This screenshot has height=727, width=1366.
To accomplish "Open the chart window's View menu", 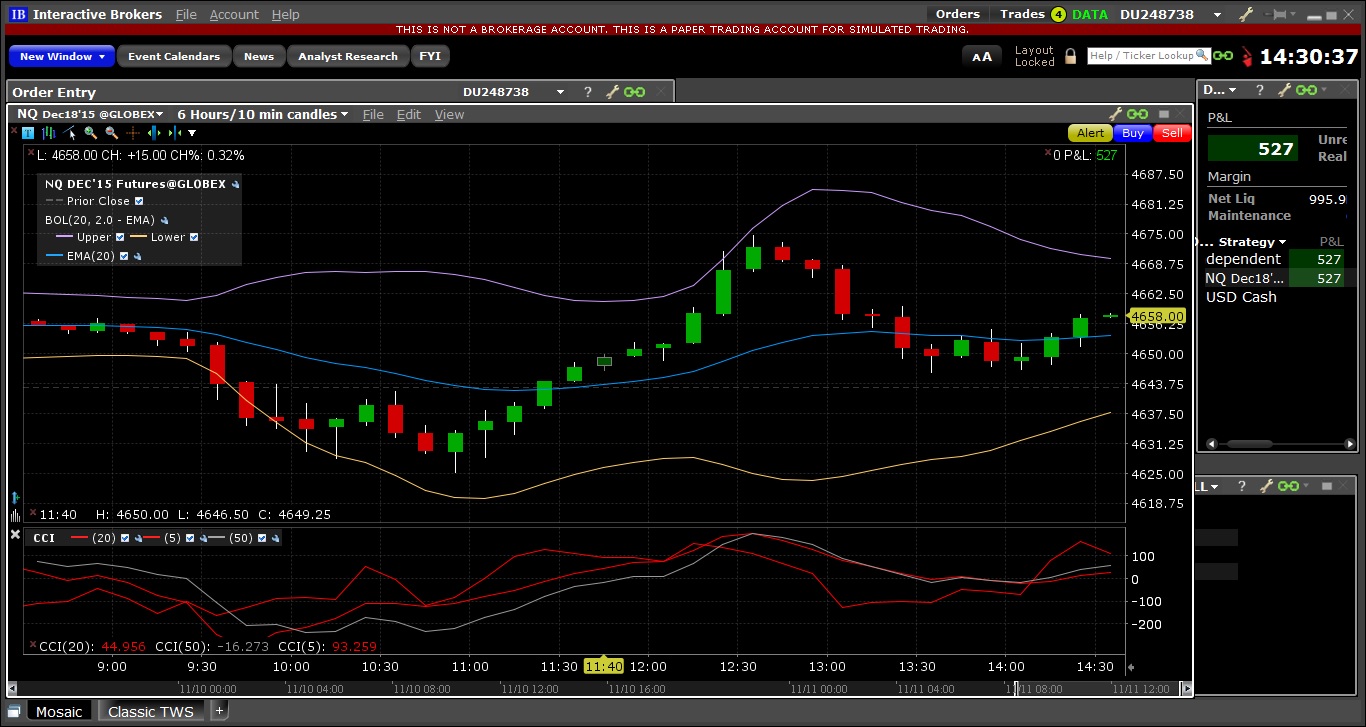I will pos(449,114).
